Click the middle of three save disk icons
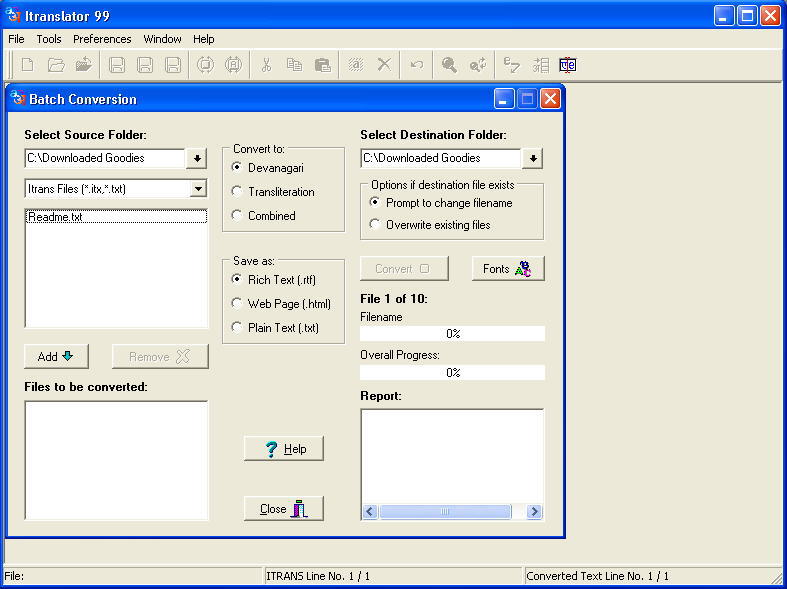This screenshot has width=787, height=589. (x=145, y=65)
